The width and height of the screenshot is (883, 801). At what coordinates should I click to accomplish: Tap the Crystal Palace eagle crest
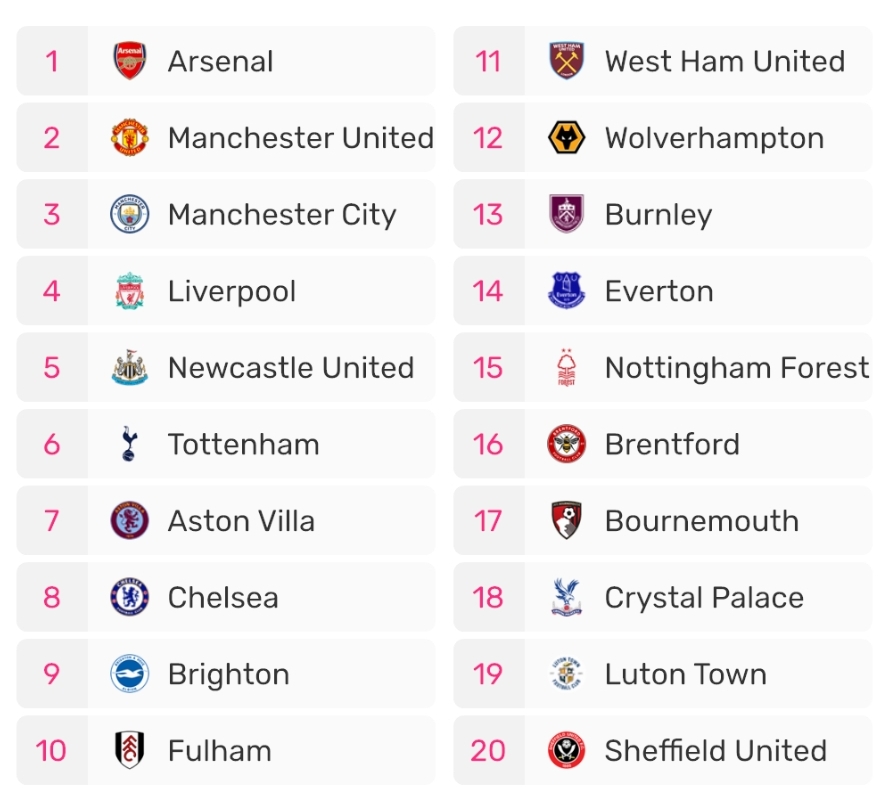pos(567,598)
